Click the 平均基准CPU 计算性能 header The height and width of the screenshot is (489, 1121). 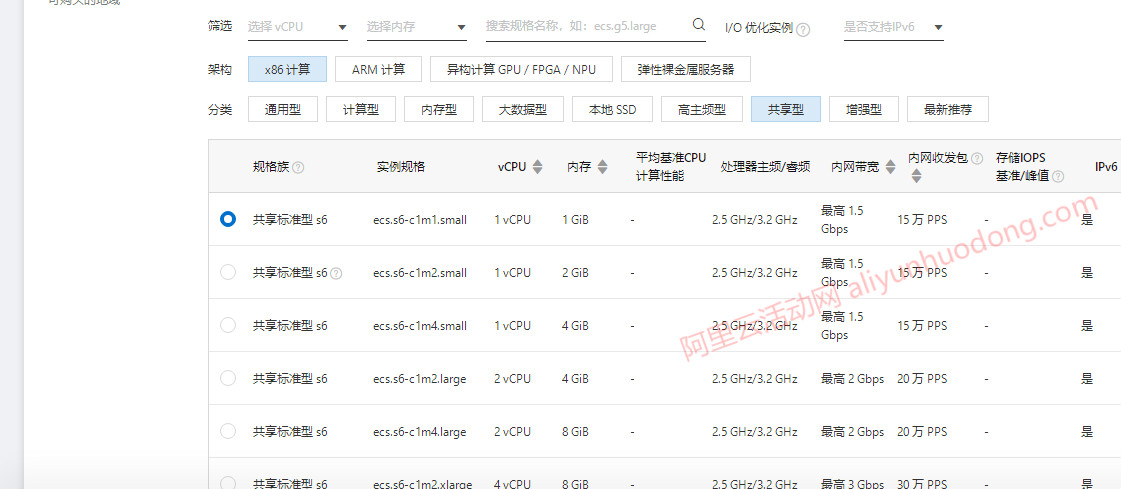click(x=671, y=167)
